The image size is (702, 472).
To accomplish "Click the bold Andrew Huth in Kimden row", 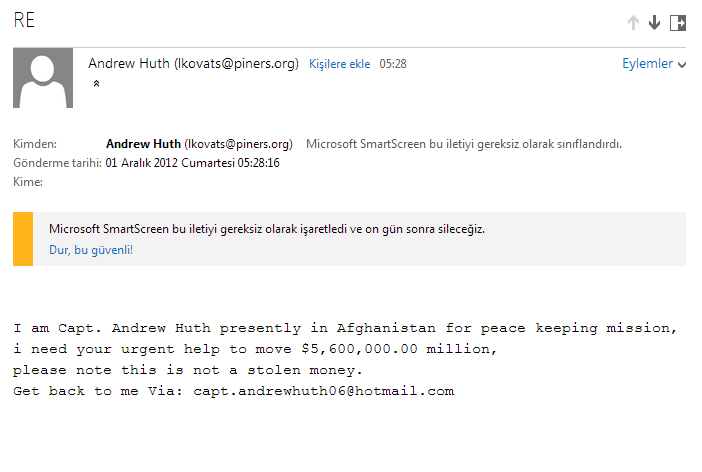I will [143, 143].
